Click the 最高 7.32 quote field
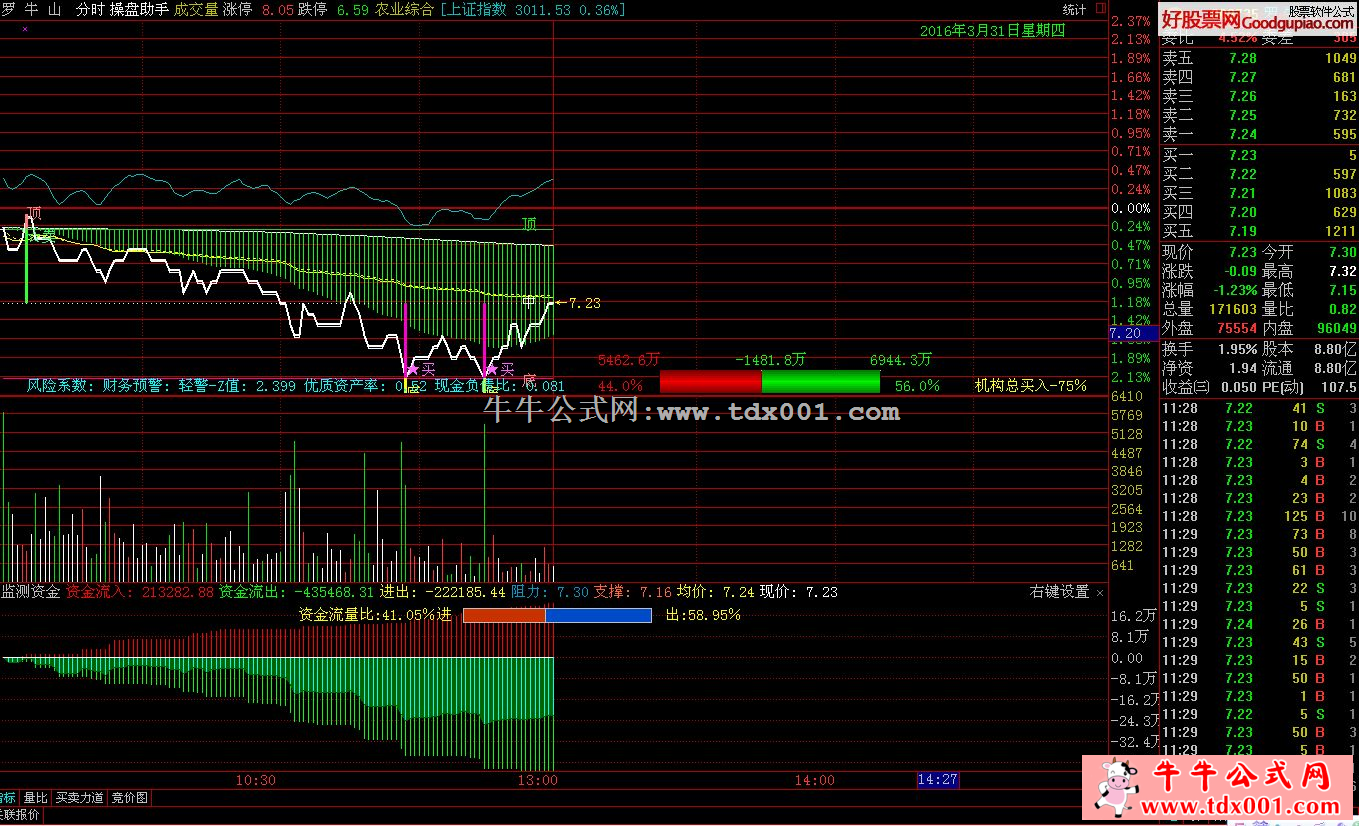This screenshot has width=1359, height=826. click(1309, 271)
